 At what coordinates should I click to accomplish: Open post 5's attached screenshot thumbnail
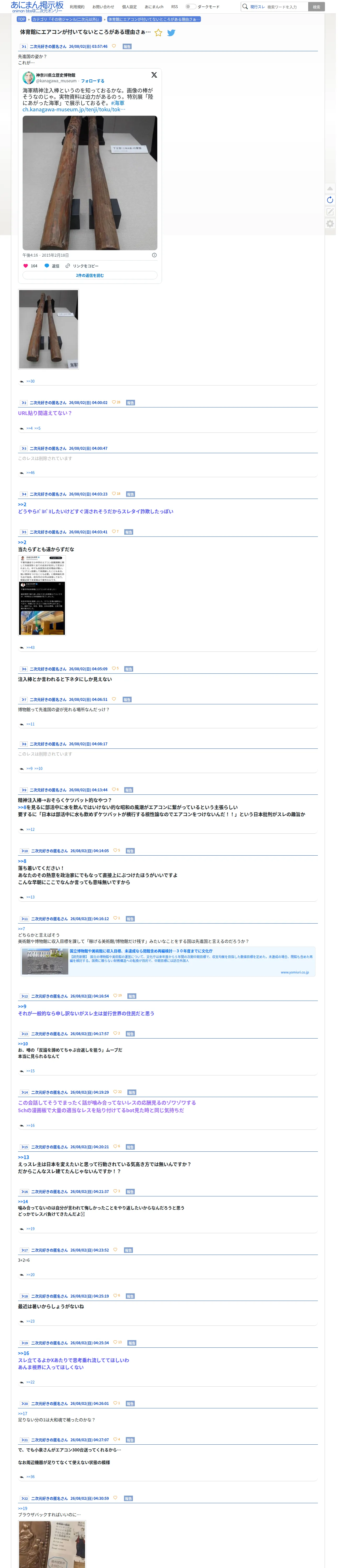pos(43,595)
